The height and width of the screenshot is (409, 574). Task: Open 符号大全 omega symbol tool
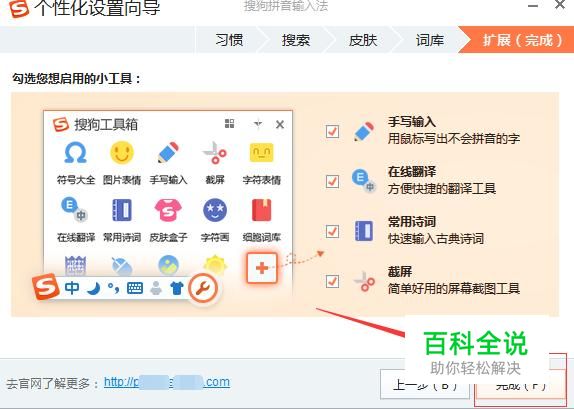75,153
